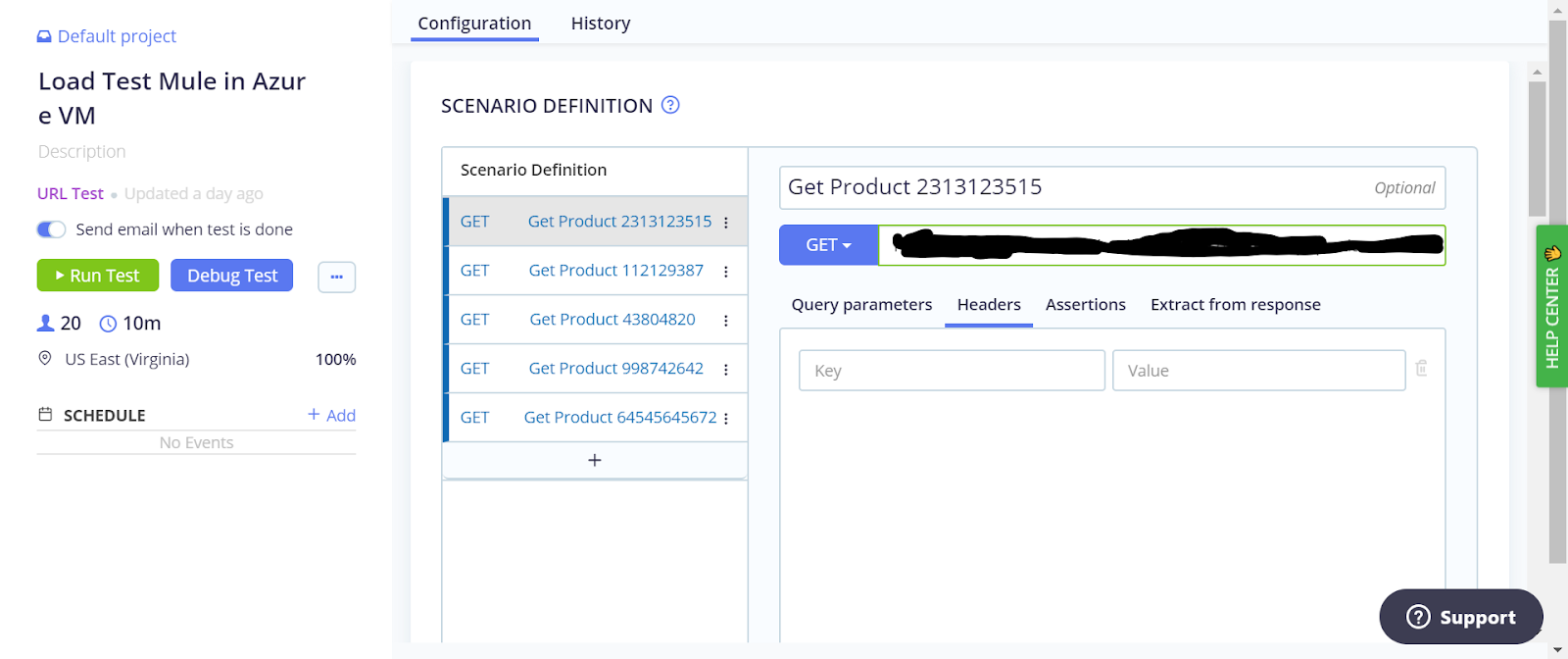Select the Get Product 112129387 request

point(596,271)
